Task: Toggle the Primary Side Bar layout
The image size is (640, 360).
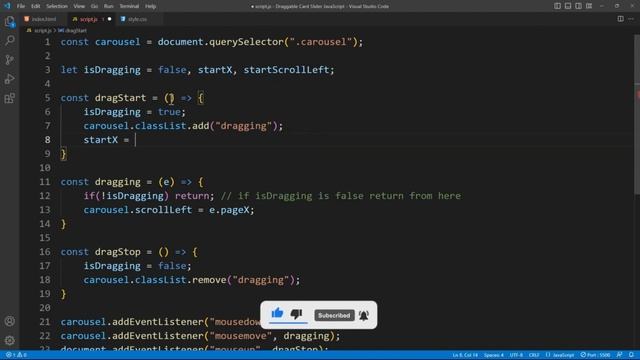Action: 557,6
